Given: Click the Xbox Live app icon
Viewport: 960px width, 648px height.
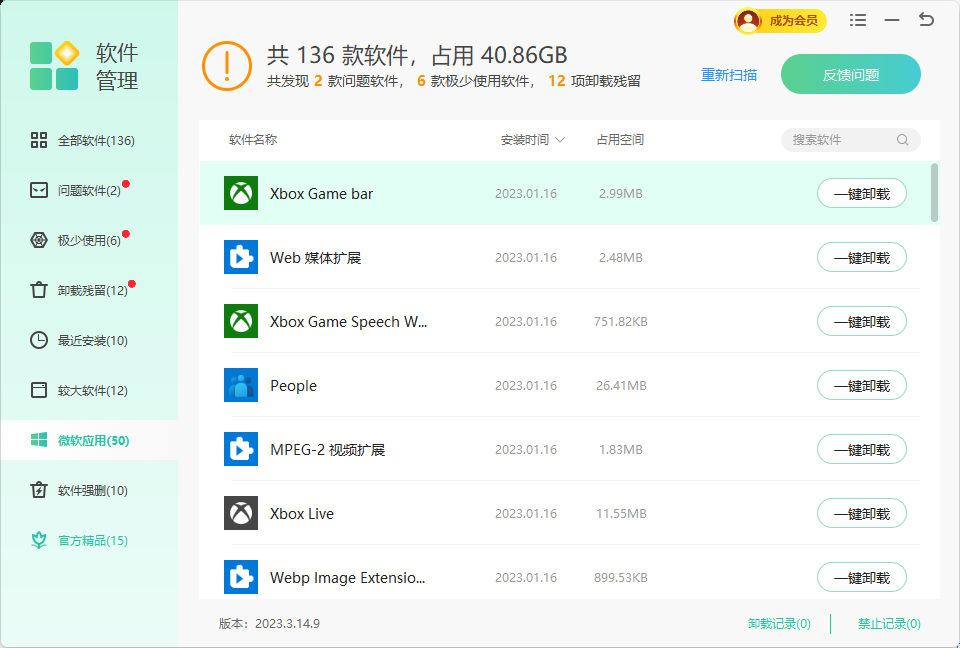Looking at the screenshot, I should coord(241,513).
